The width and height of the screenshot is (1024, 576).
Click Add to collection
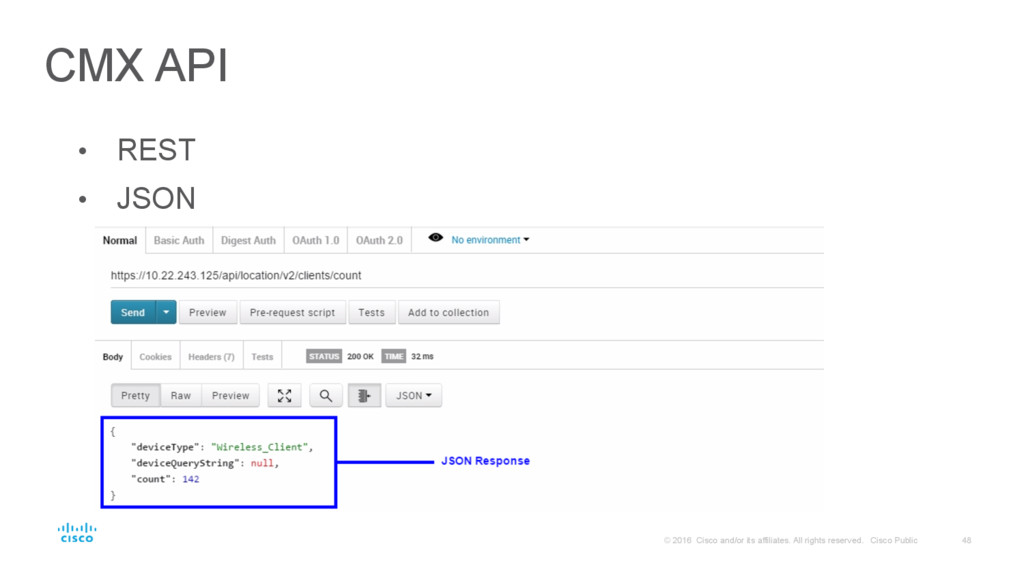pyautogui.click(x=449, y=312)
